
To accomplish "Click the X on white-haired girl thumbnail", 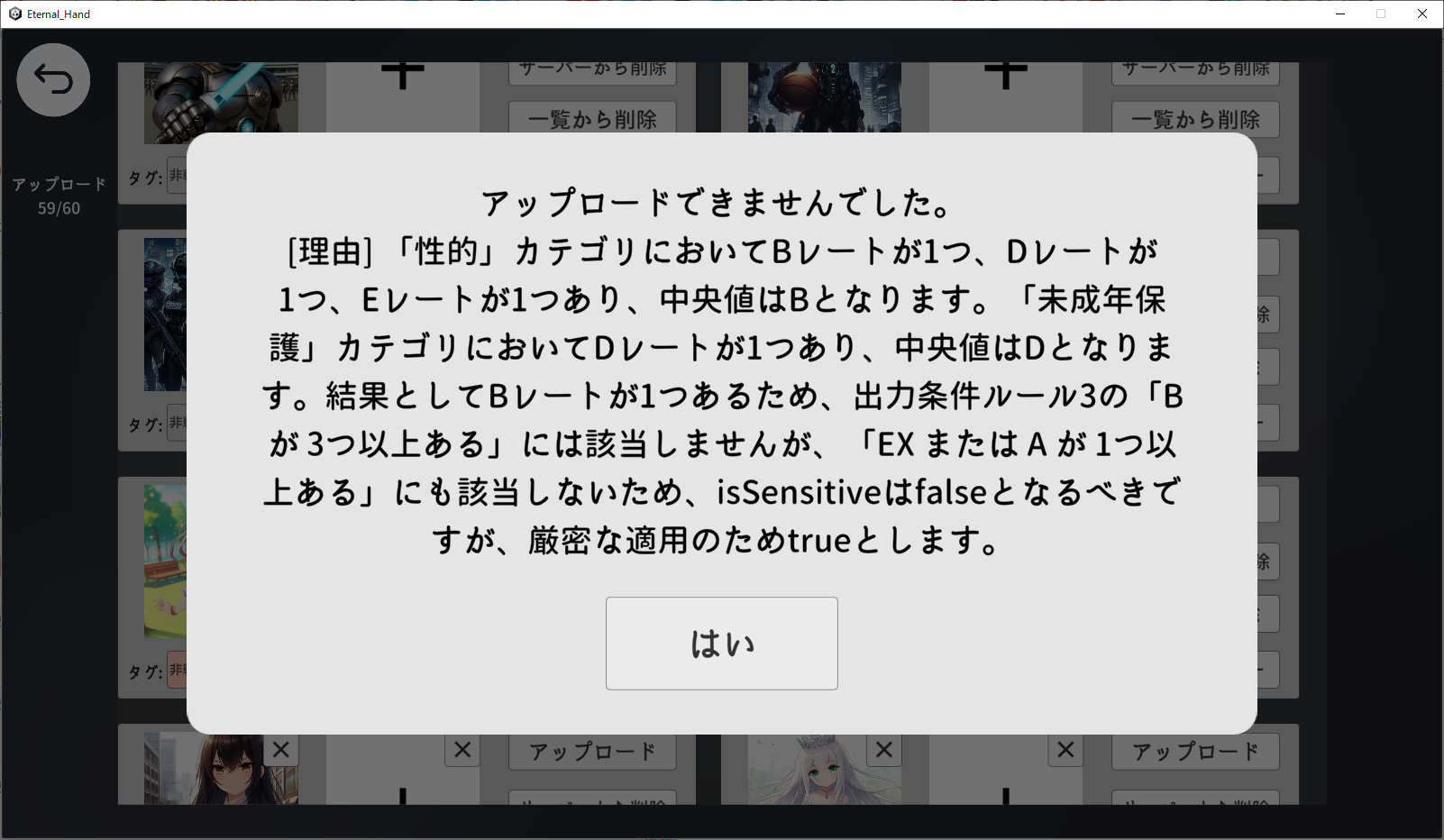I will (884, 750).
